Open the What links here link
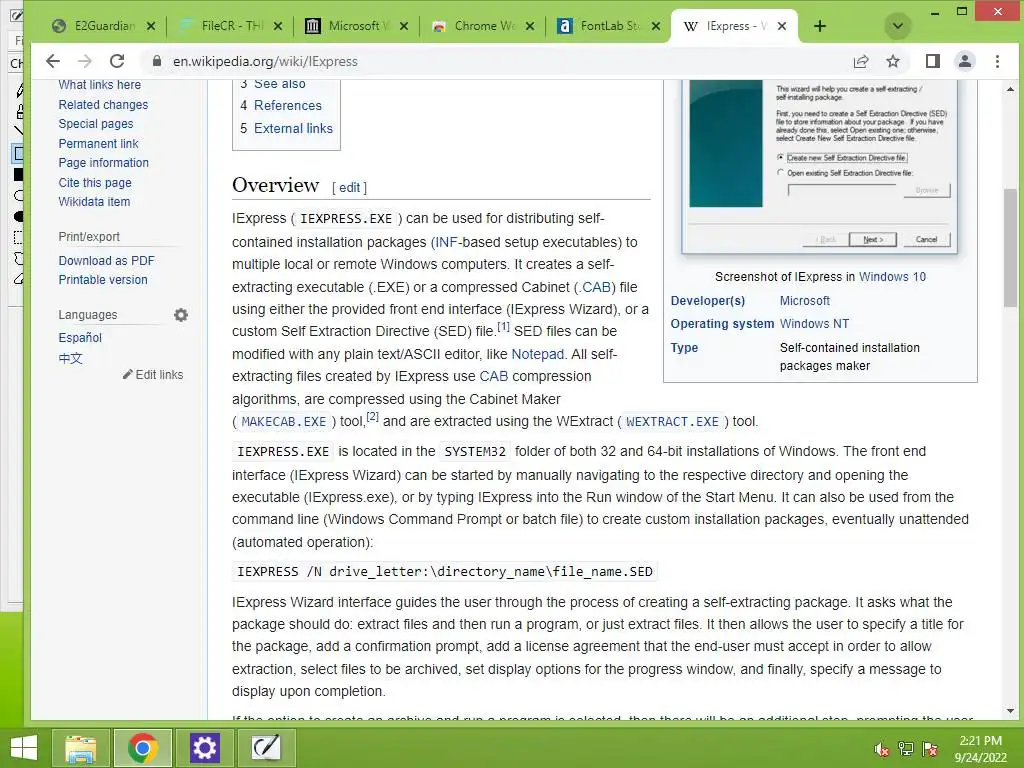Image resolution: width=1024 pixels, height=768 pixels. 99,84
